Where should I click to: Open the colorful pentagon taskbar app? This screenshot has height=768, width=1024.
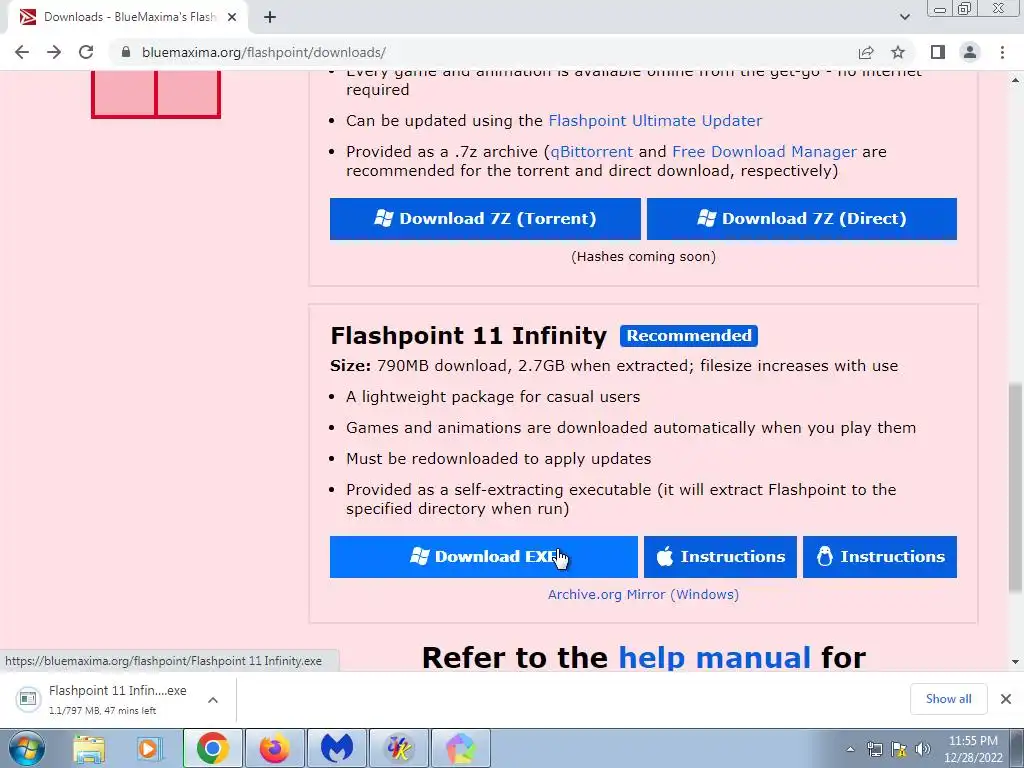click(460, 748)
